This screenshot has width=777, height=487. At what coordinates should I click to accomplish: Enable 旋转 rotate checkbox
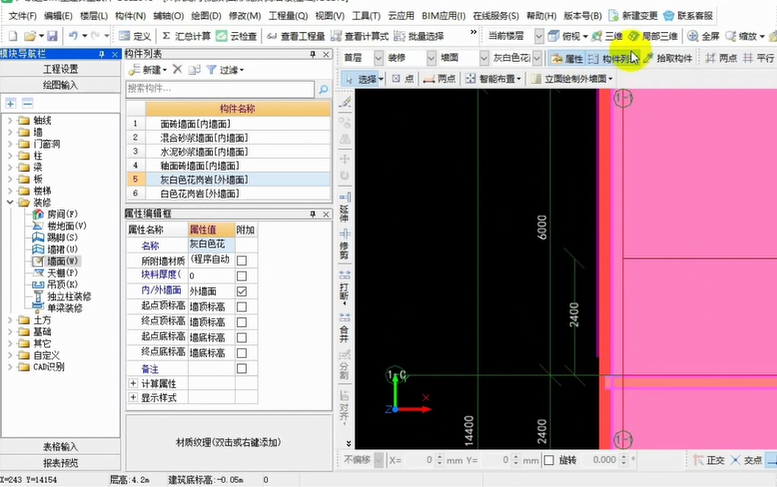pyautogui.click(x=548, y=460)
